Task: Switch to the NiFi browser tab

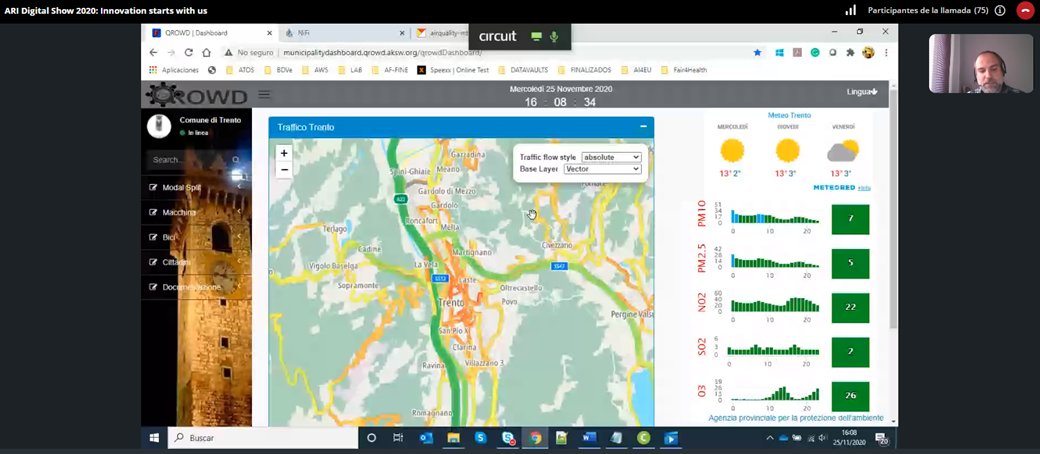Action: (344, 33)
